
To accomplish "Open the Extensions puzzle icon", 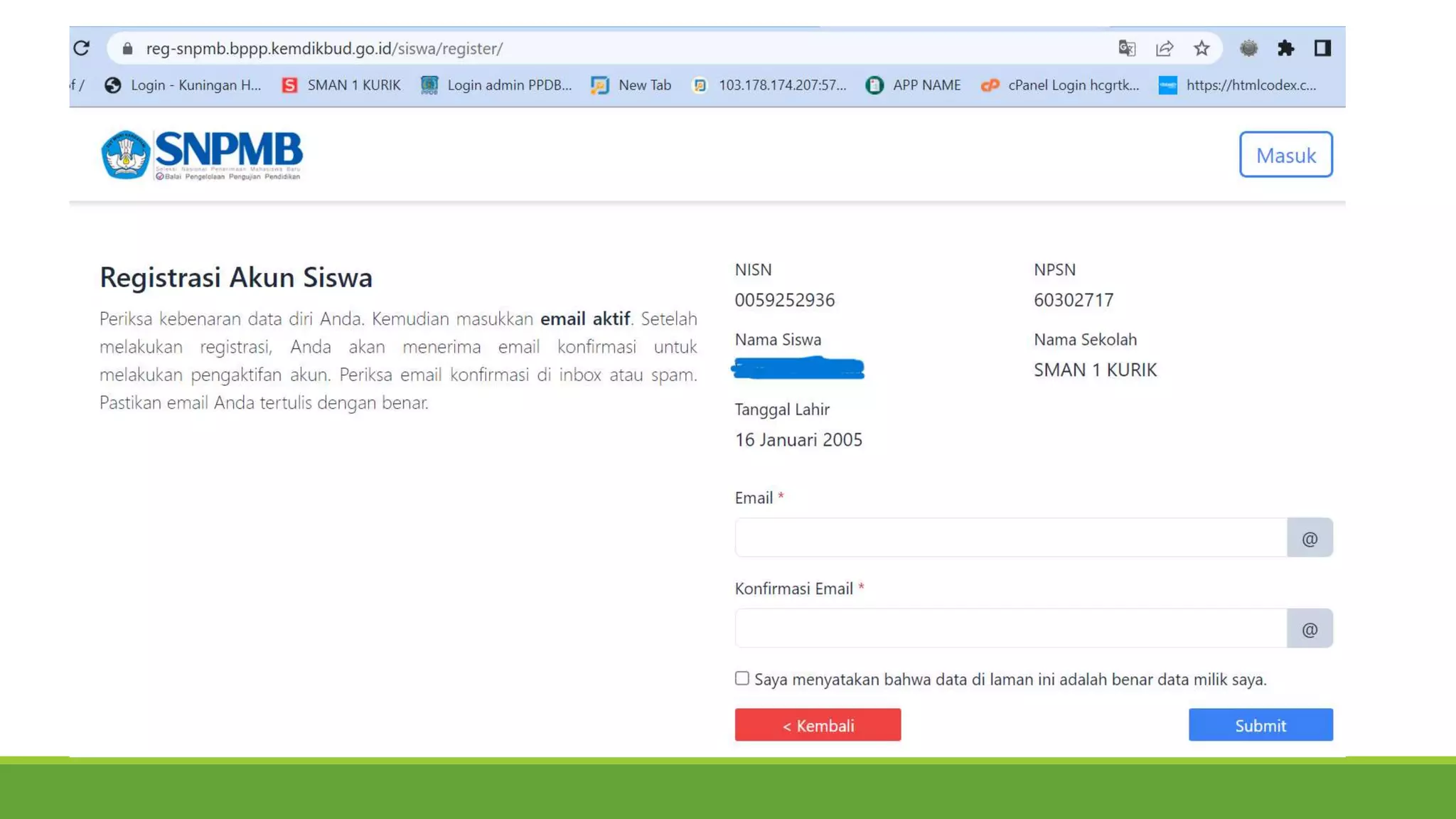I will pos(1285,48).
